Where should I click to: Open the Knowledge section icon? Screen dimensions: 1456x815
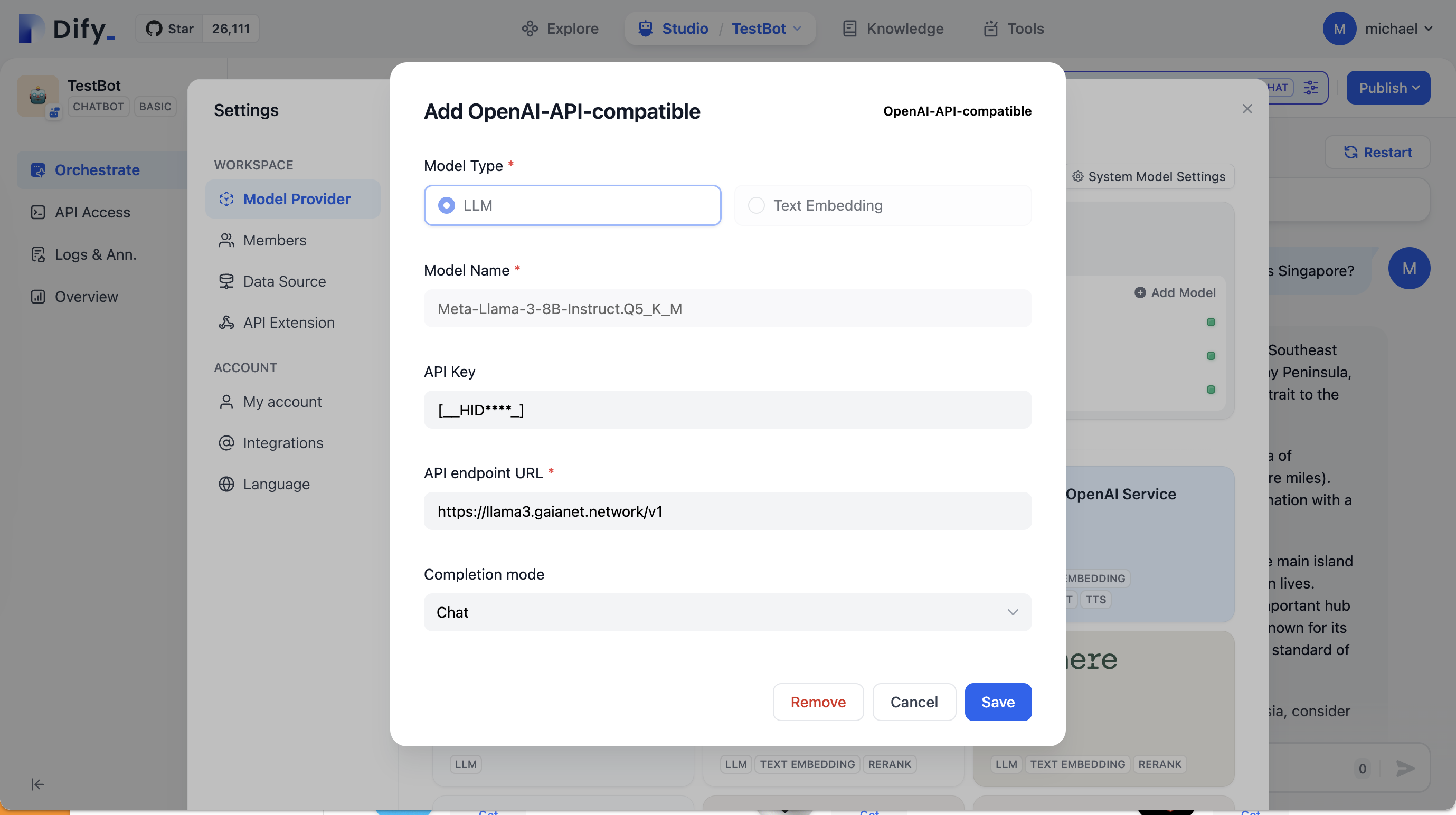(848, 27)
